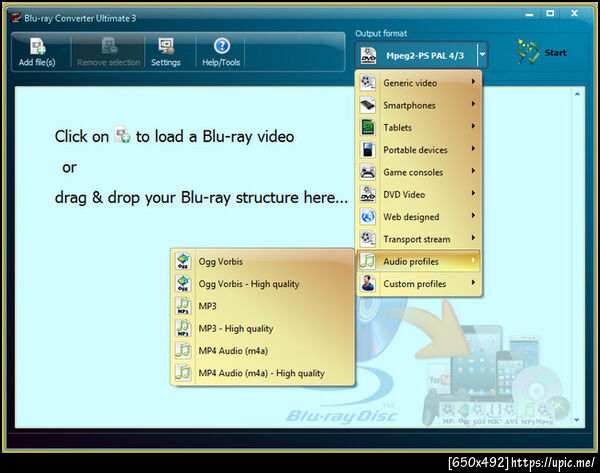Click the Remove selection icon
The width and height of the screenshot is (600, 473).
[x=109, y=46]
